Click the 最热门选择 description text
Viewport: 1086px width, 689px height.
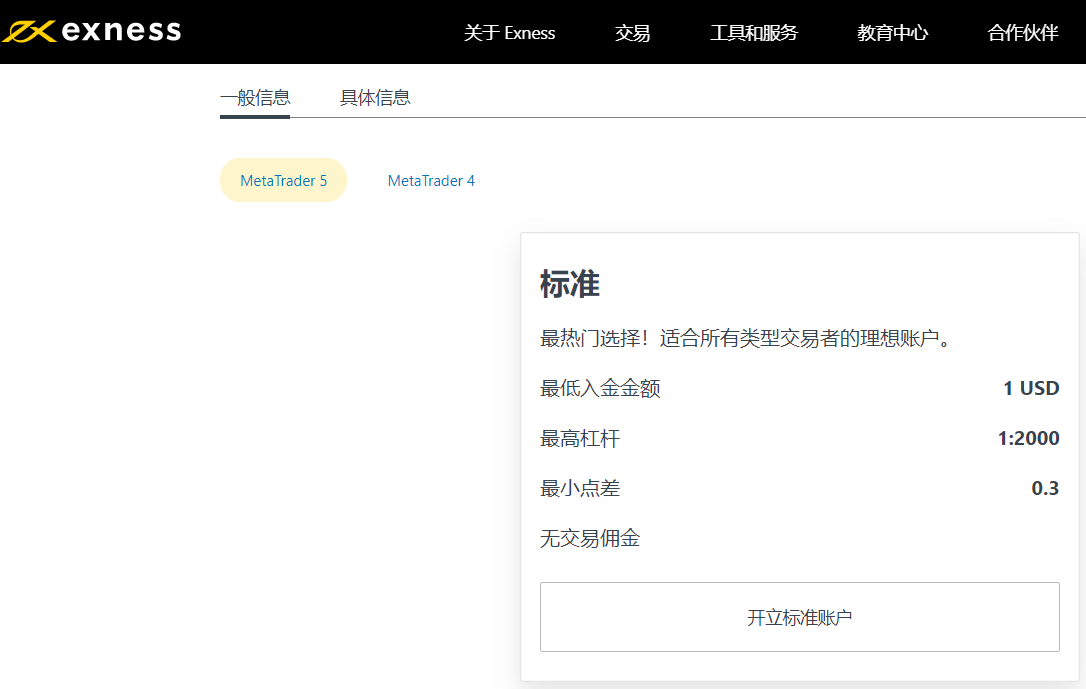[x=747, y=339]
